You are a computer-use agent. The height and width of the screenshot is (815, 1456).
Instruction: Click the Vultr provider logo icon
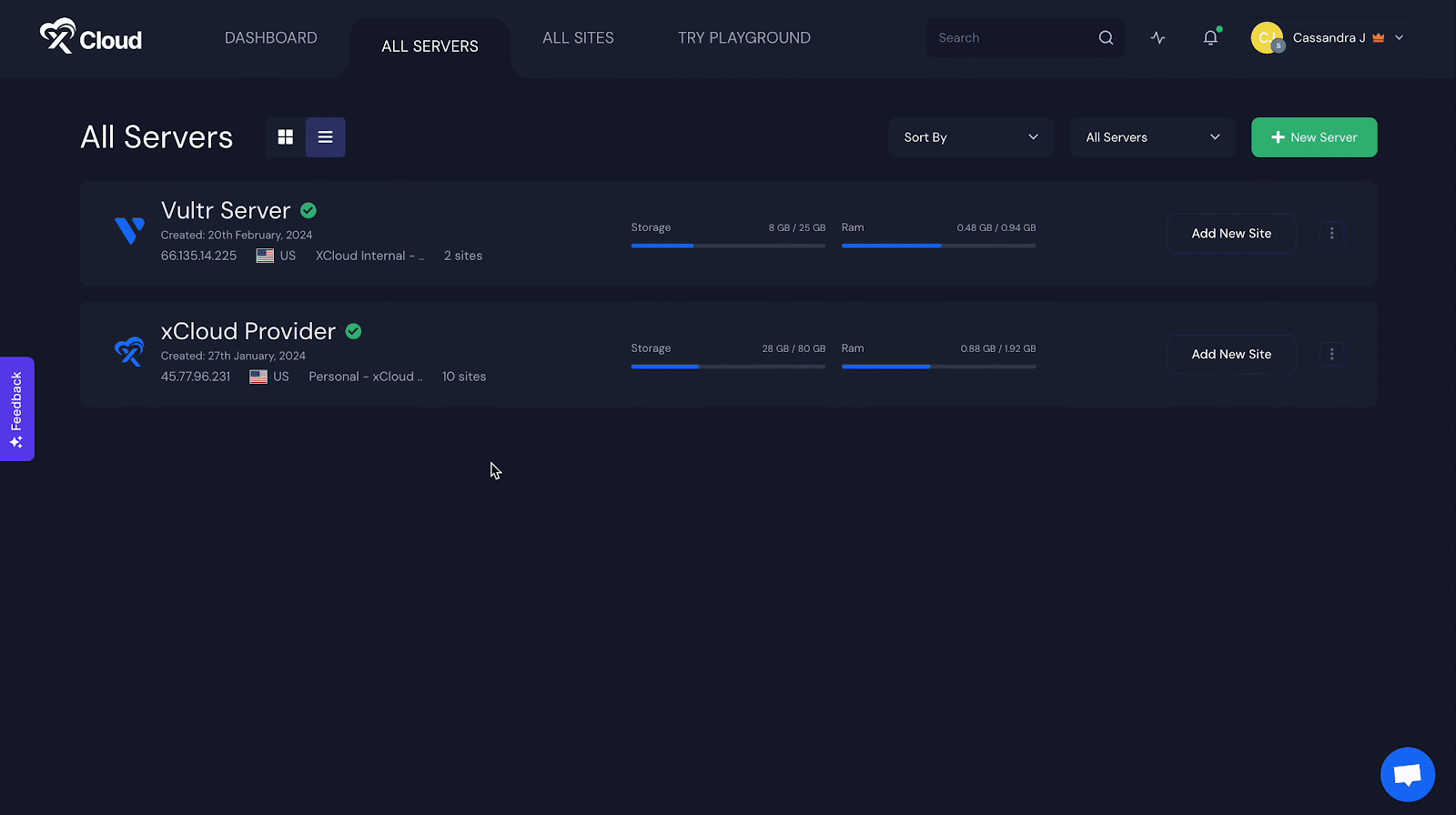[x=129, y=231]
